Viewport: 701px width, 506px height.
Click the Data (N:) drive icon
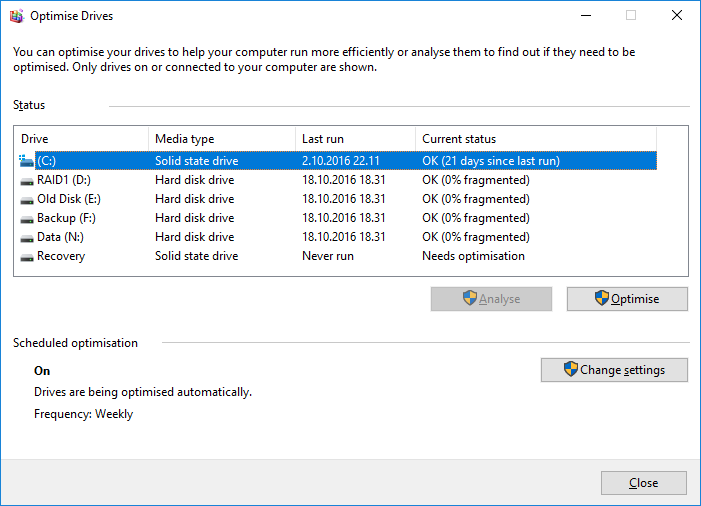click(x=27, y=238)
